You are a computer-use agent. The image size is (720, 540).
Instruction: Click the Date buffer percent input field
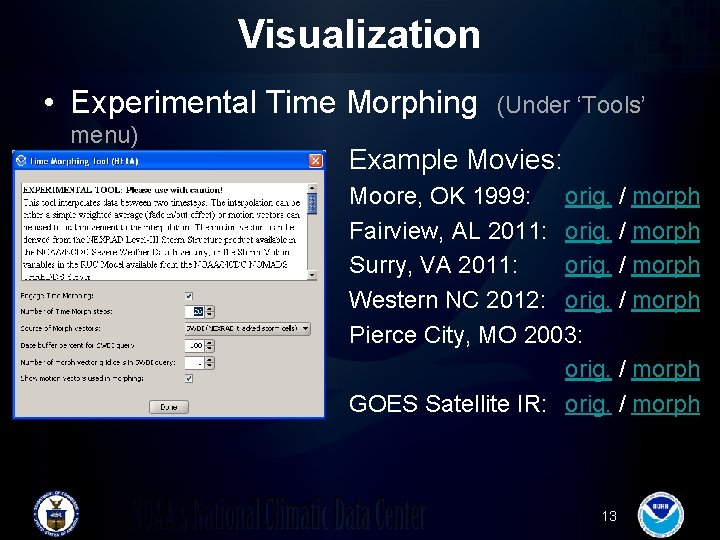tap(195, 346)
